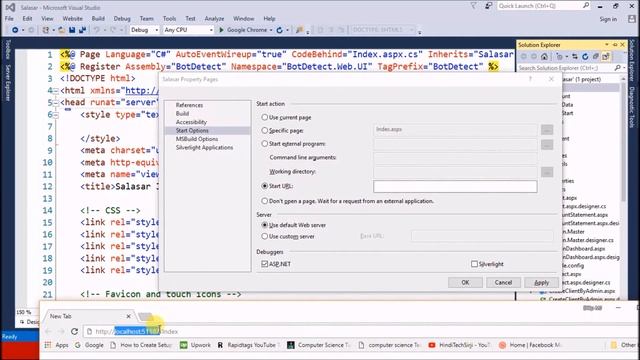Collapse the style tag on line 6
640x360 pixels.
pos(56,115)
